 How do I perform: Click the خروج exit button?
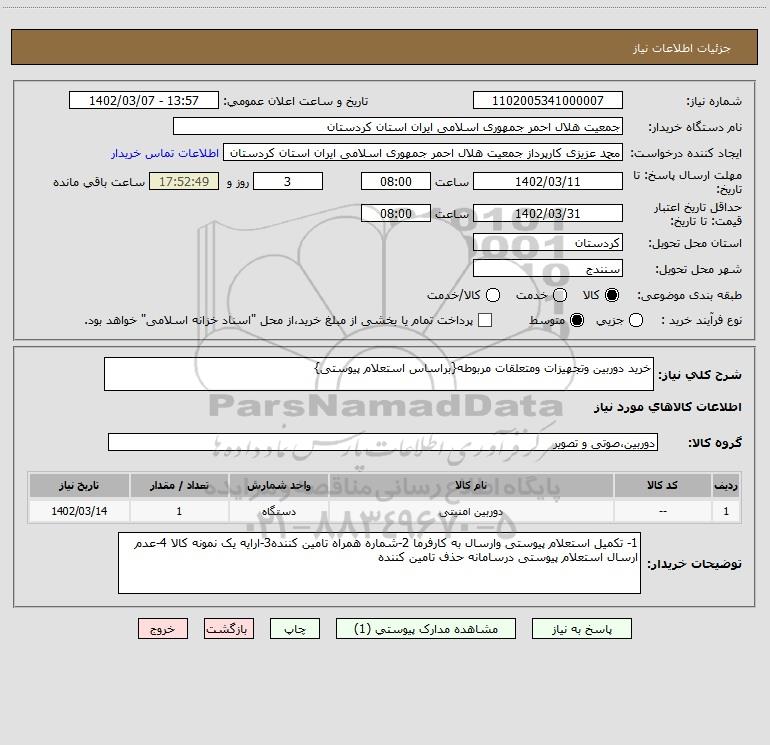click(163, 629)
